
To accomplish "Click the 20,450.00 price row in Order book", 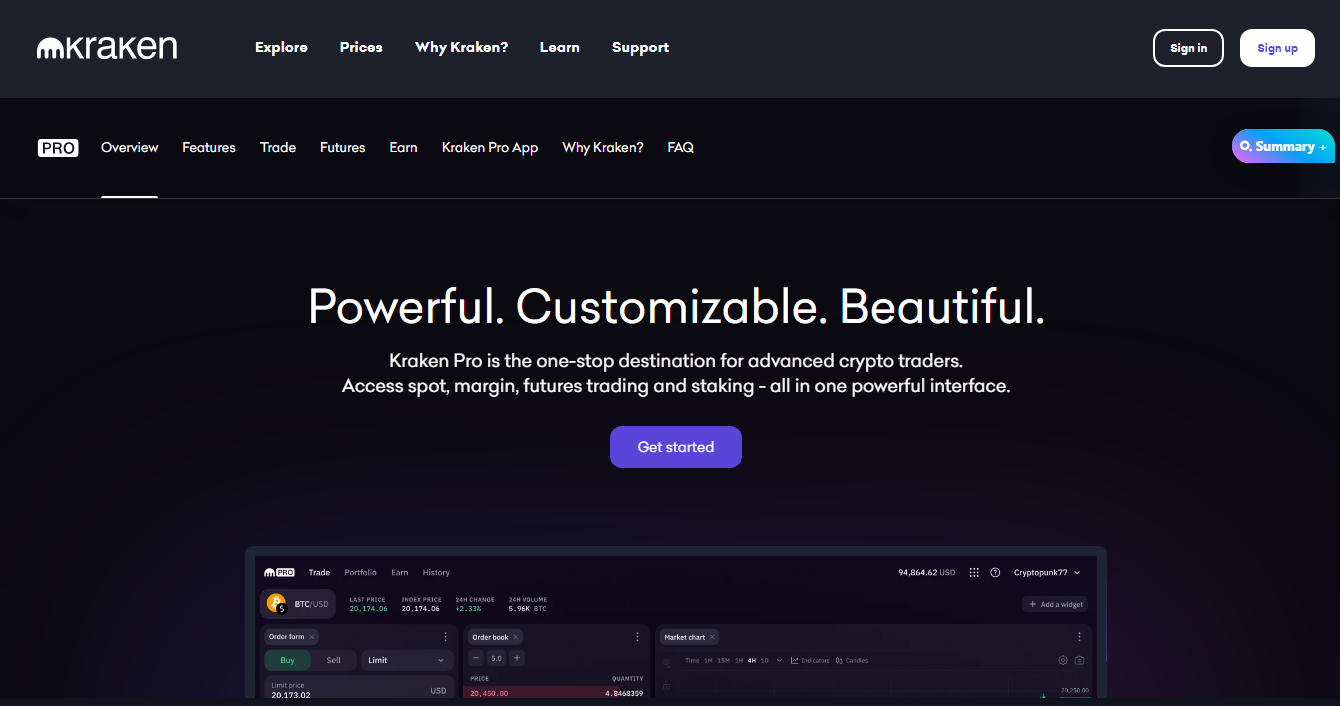I will coord(557,692).
